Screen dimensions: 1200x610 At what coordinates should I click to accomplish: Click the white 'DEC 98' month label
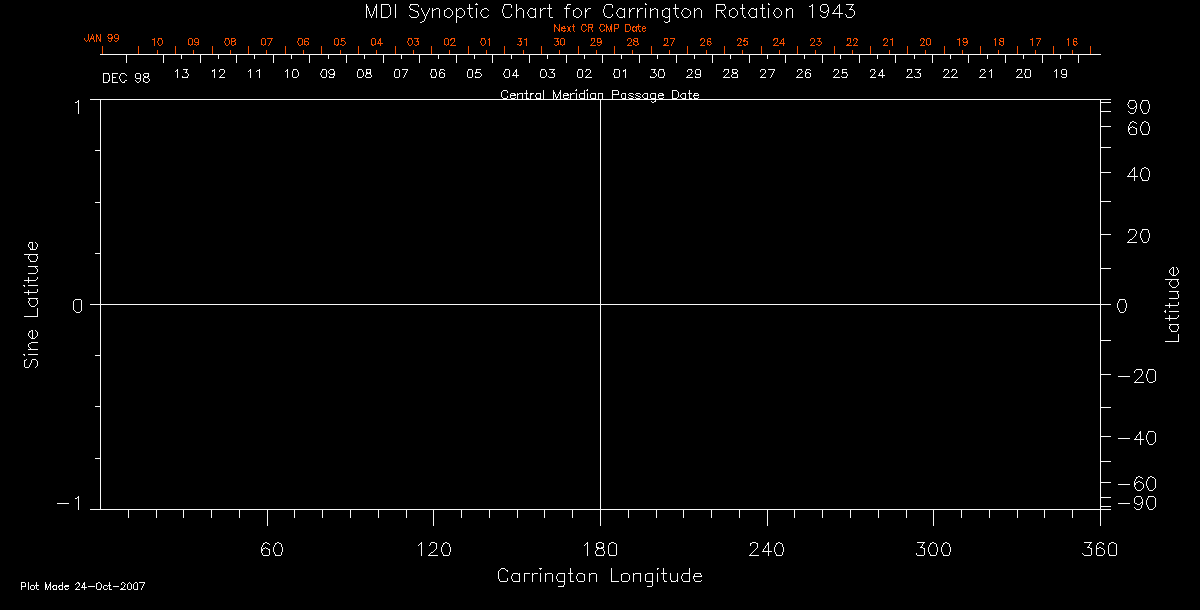click(x=126, y=78)
